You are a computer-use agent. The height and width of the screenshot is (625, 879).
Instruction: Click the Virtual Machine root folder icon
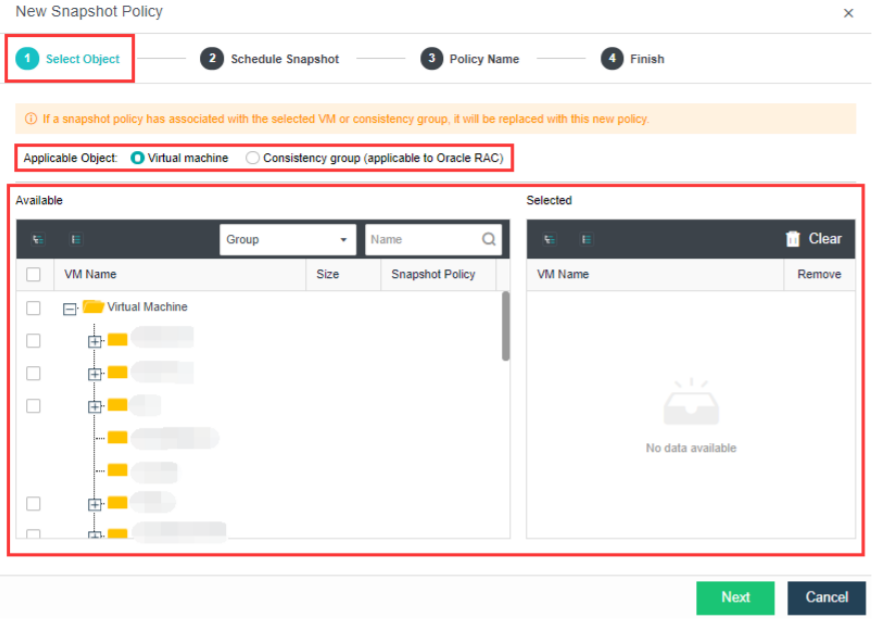click(x=94, y=309)
